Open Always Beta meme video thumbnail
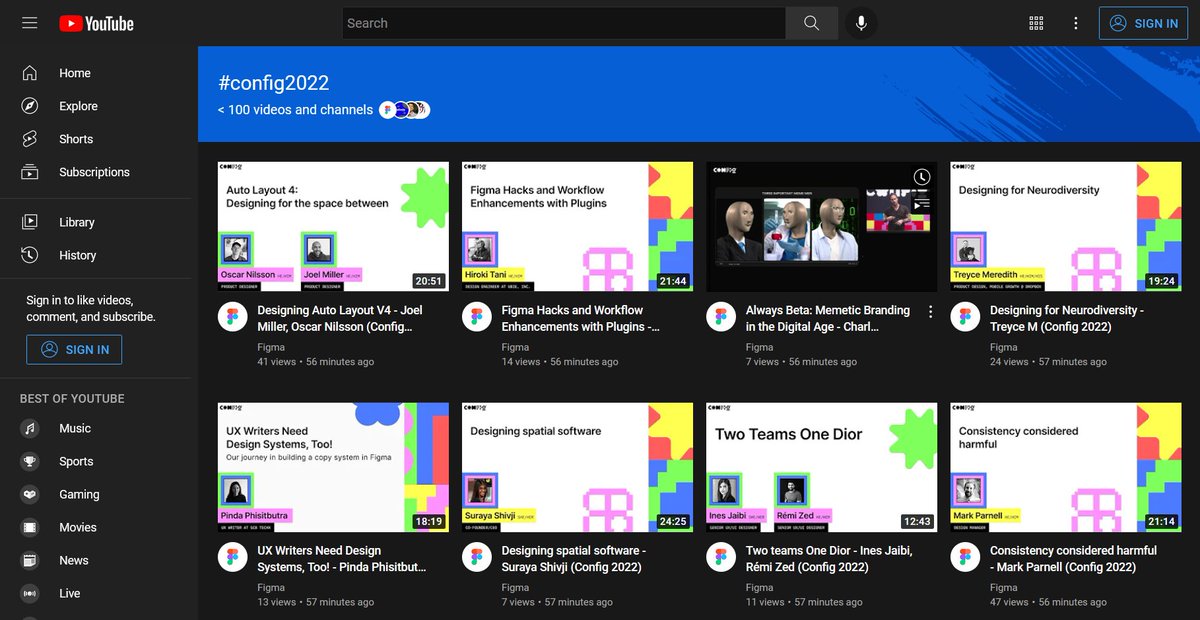This screenshot has height=620, width=1200. pos(822,227)
